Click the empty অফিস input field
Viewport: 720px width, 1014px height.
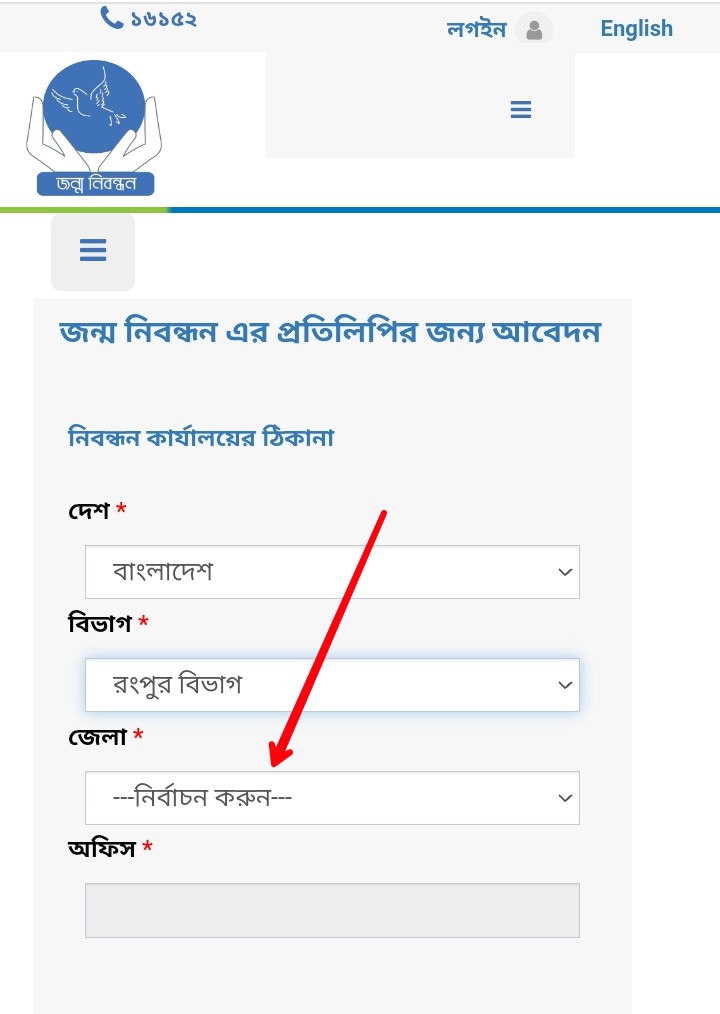(333, 911)
